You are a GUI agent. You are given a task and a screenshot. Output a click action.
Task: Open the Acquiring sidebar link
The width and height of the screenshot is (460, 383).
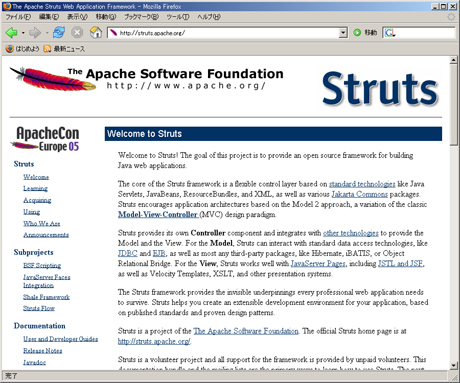(x=37, y=200)
